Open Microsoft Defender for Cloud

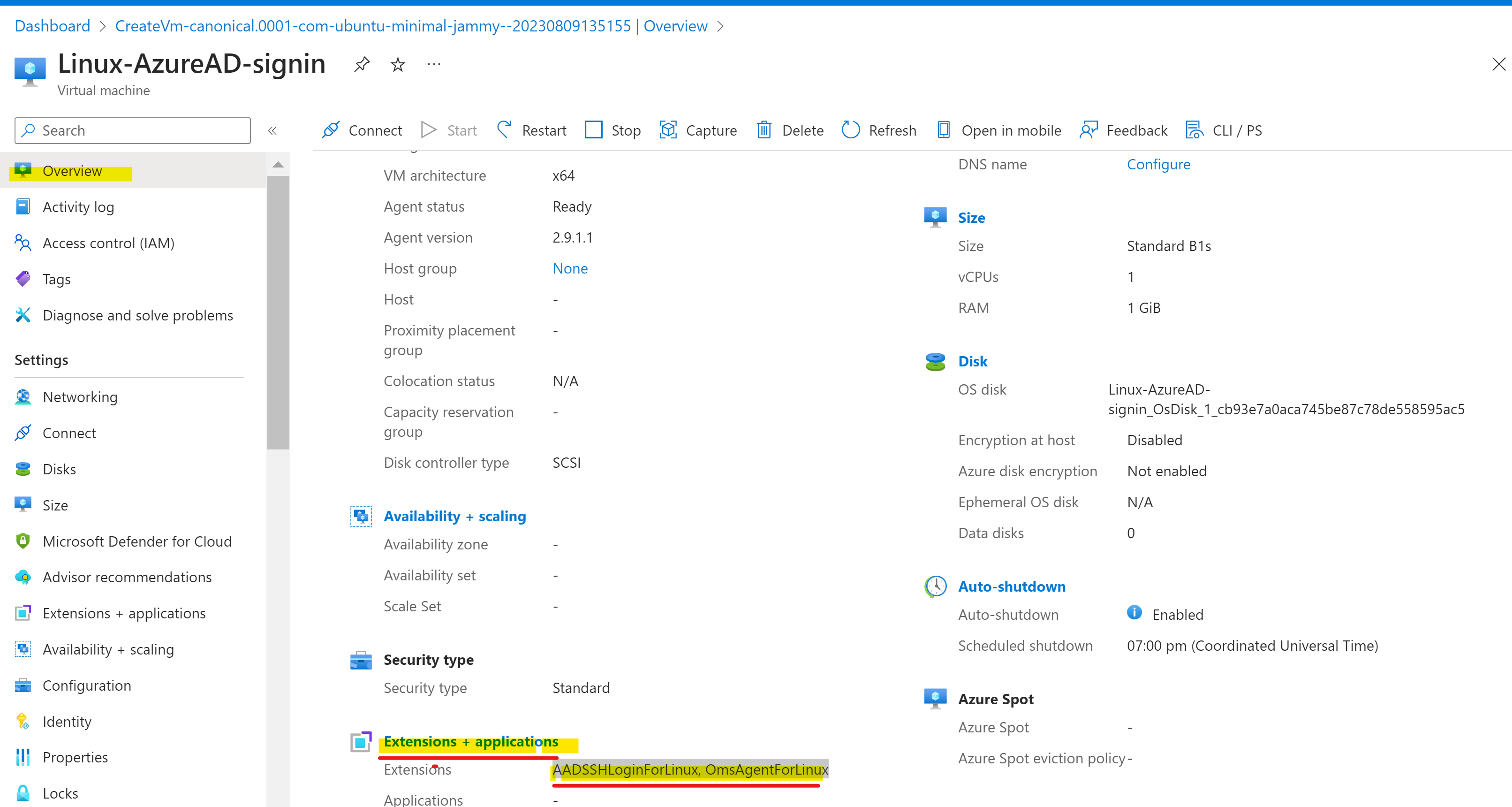point(133,541)
